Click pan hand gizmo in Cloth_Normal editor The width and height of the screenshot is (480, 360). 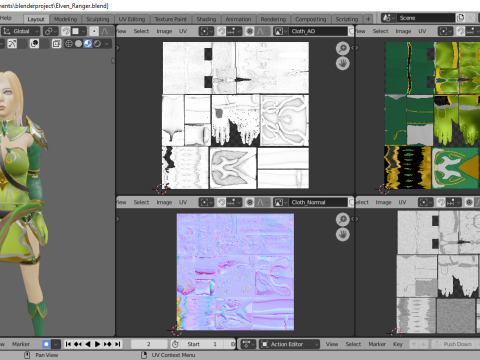(343, 234)
